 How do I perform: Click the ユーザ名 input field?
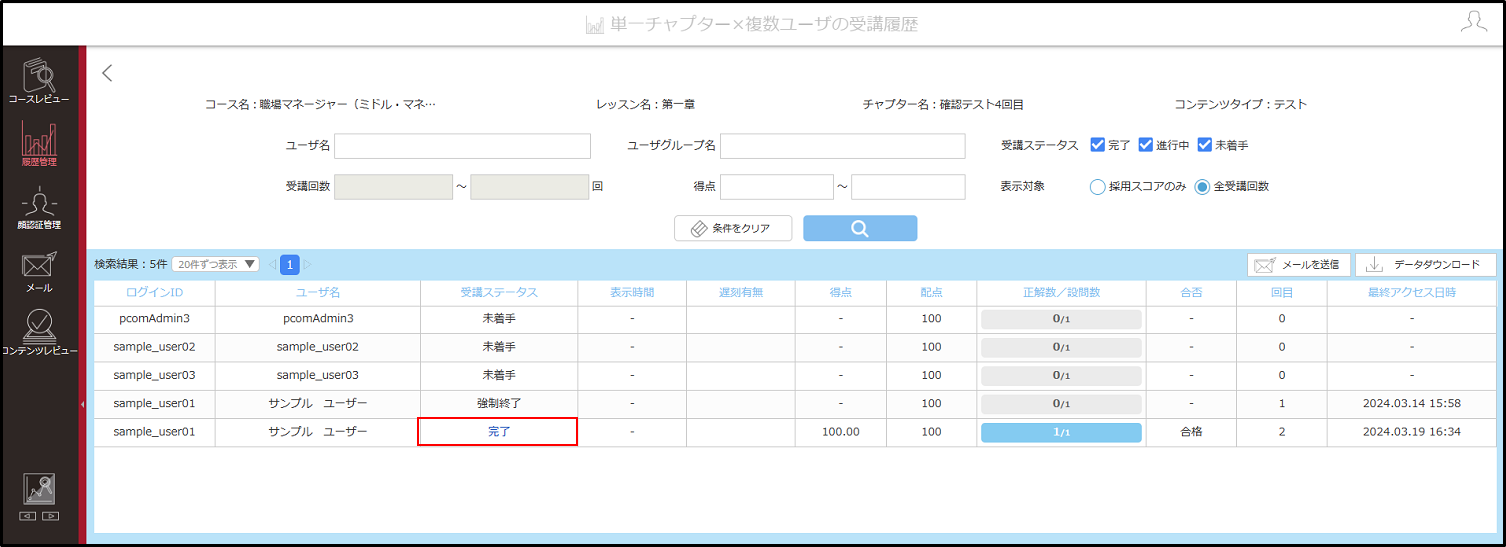[x=462, y=146]
